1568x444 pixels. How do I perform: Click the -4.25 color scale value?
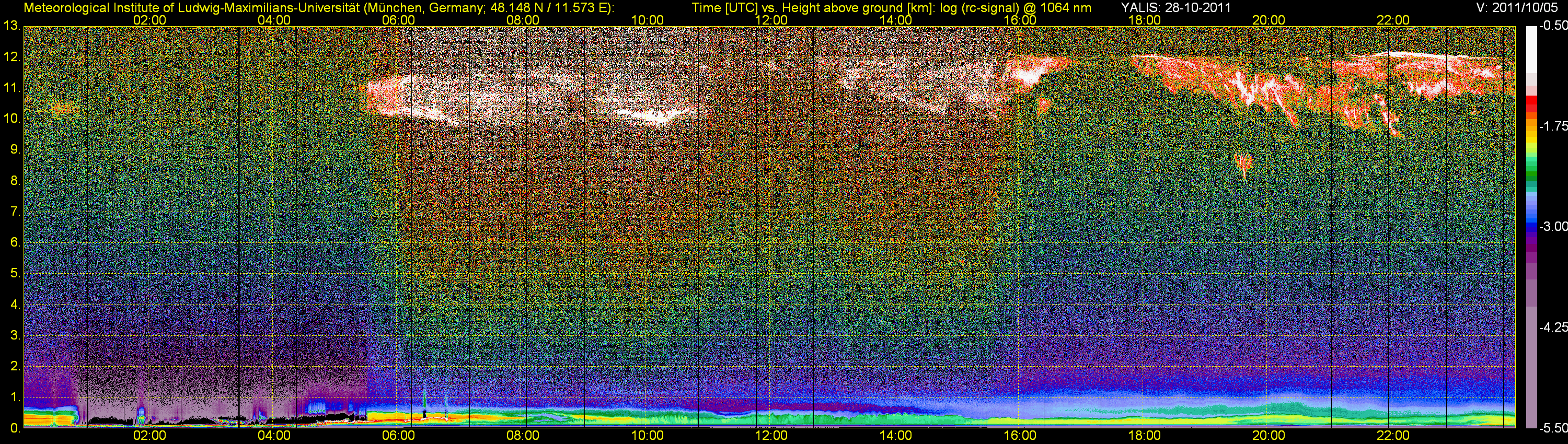[1553, 327]
